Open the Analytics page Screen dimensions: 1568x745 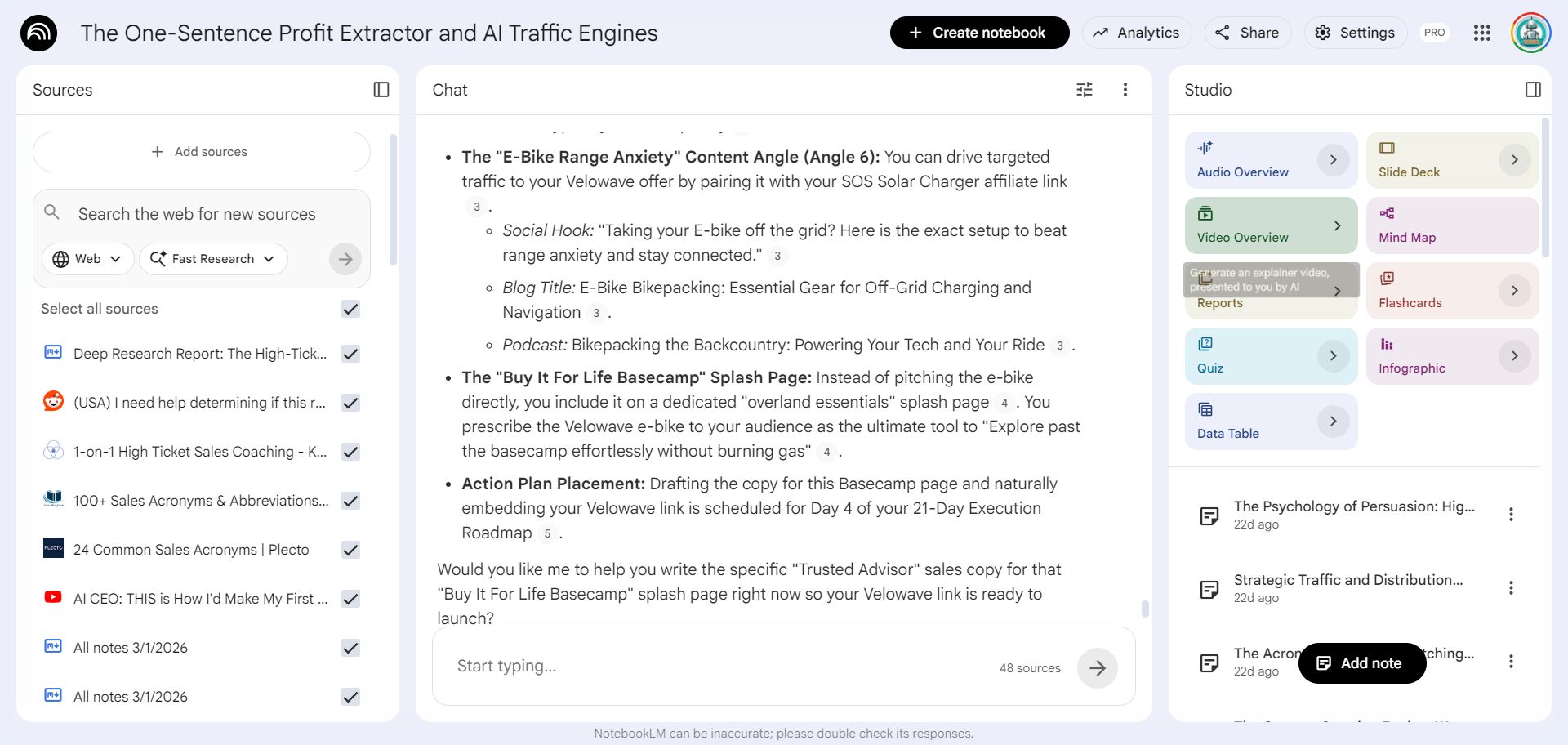pos(1137,33)
